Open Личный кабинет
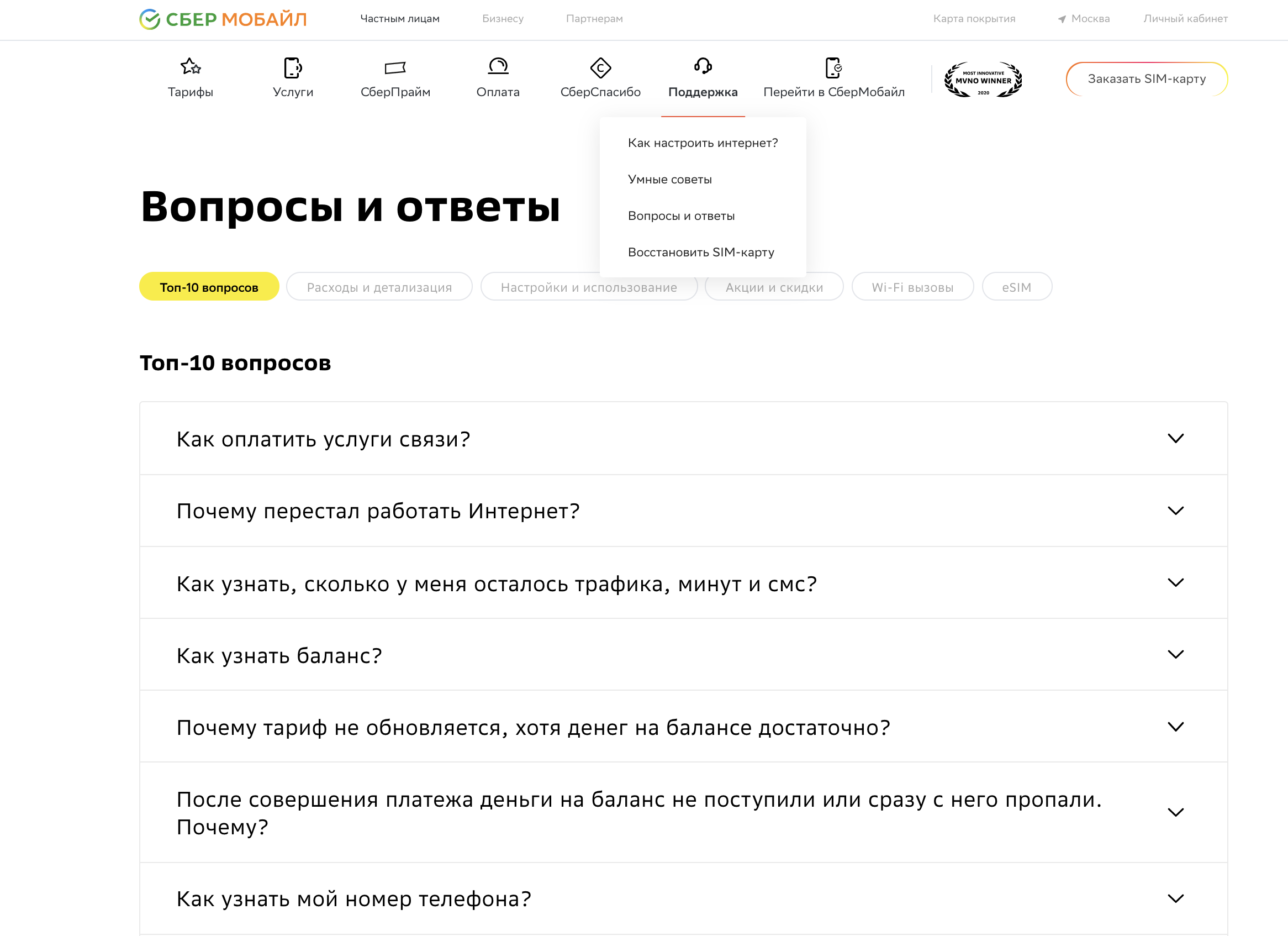This screenshot has width=1288, height=936. [x=1185, y=18]
